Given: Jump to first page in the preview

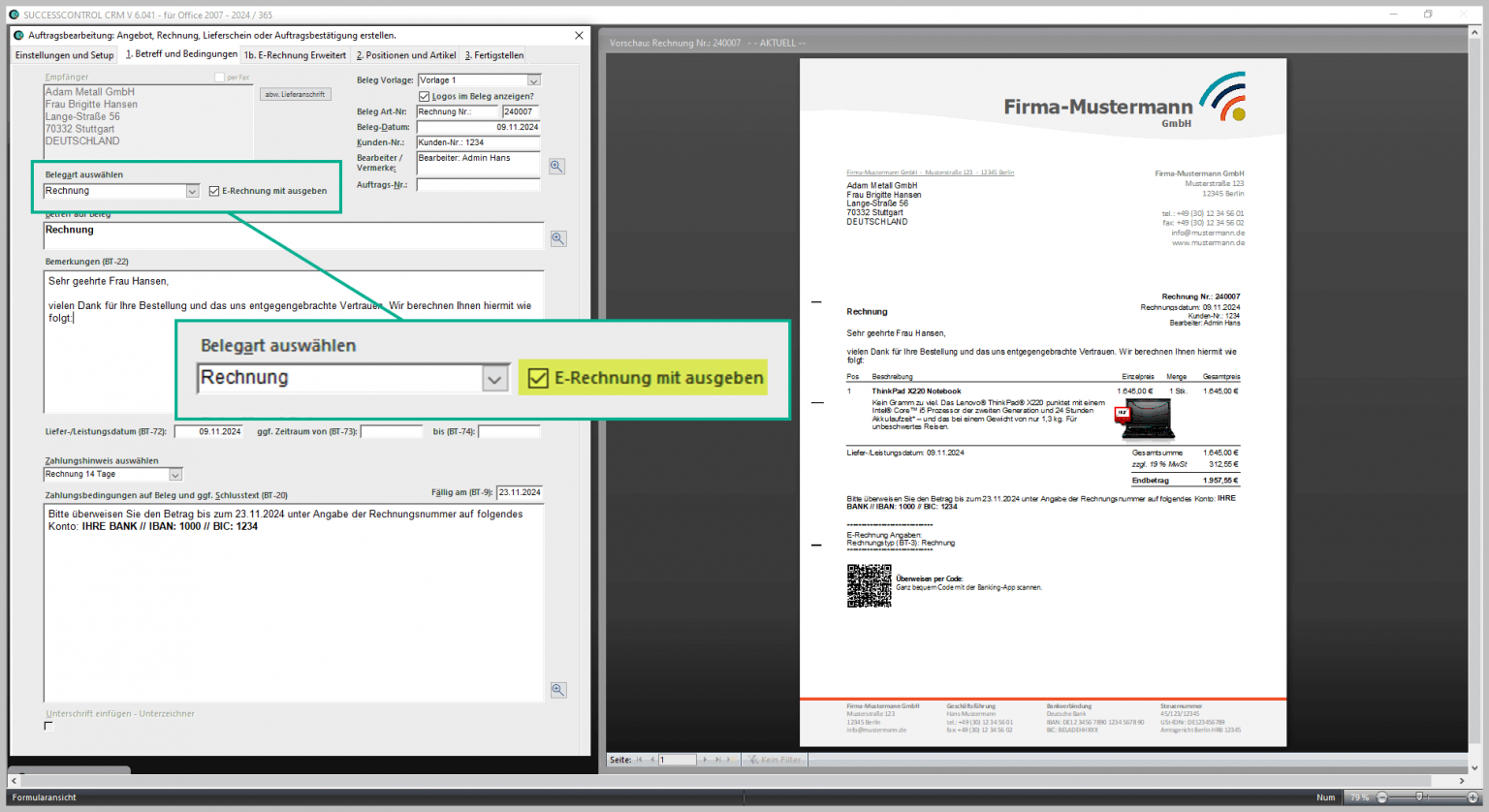Looking at the screenshot, I should 639,759.
